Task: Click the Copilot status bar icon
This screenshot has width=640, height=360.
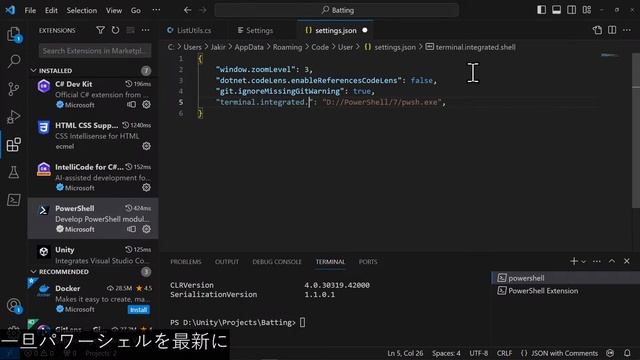Action: (x=610, y=353)
